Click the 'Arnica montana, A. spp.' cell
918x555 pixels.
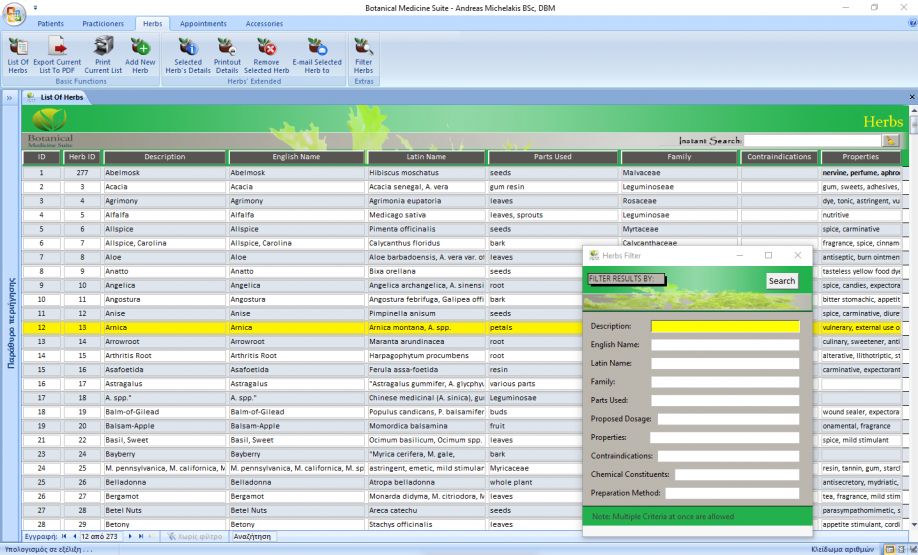426,327
